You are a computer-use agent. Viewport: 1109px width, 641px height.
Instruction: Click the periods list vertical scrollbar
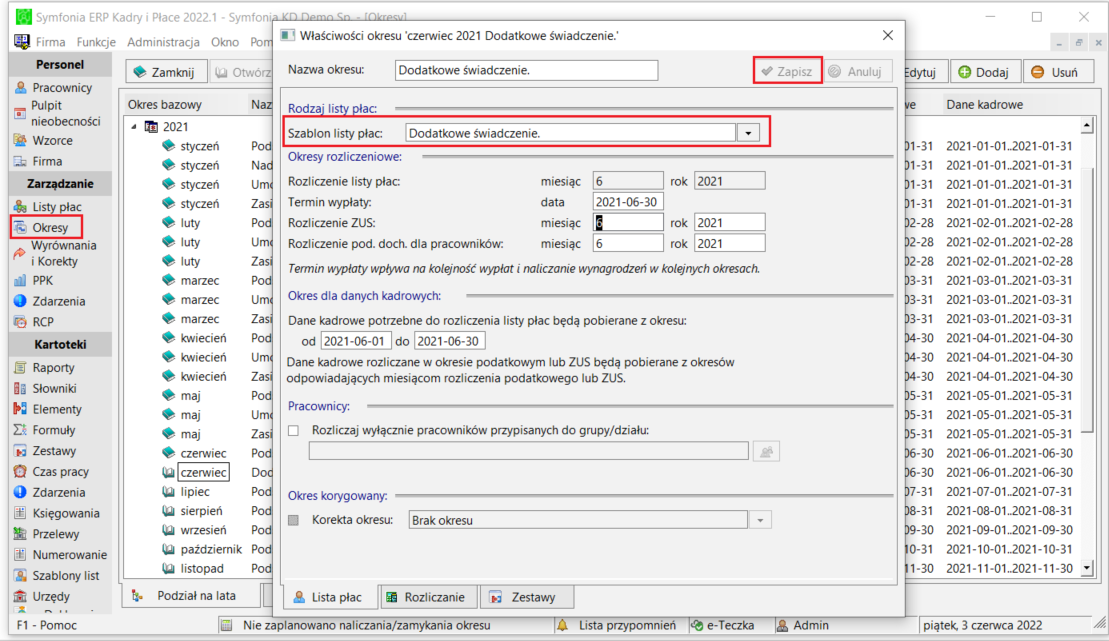click(x=1087, y=347)
